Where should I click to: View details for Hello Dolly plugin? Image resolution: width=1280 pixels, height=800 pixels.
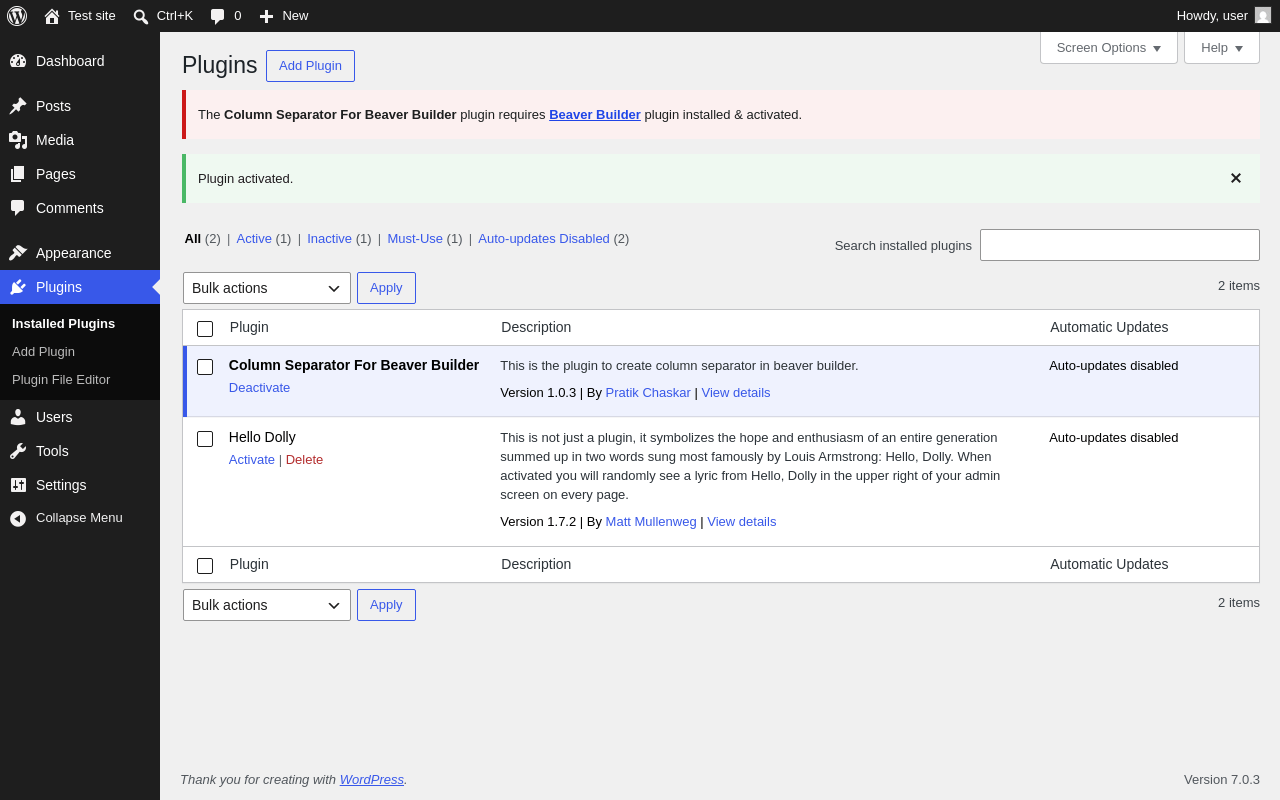(x=742, y=521)
